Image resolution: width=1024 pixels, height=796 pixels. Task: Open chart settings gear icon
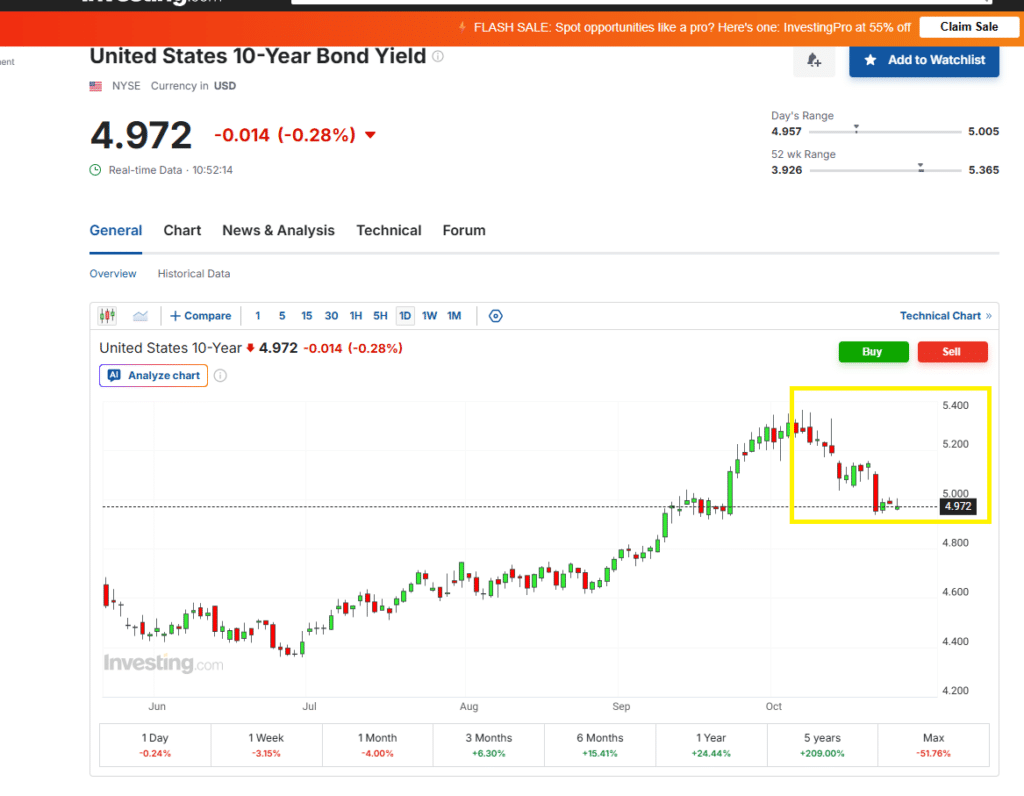pos(496,316)
